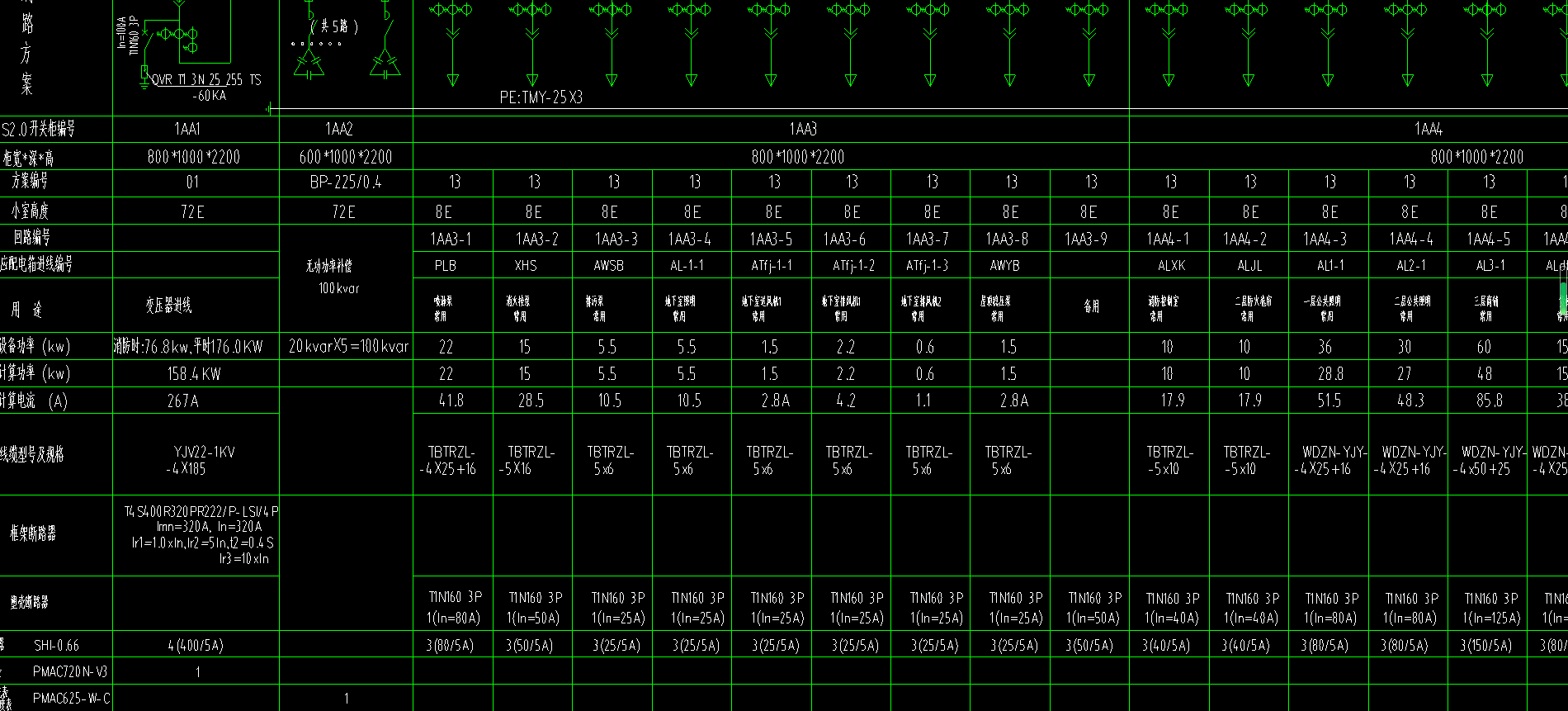Select the 3(150/5A) transformer cell

click(x=1485, y=646)
